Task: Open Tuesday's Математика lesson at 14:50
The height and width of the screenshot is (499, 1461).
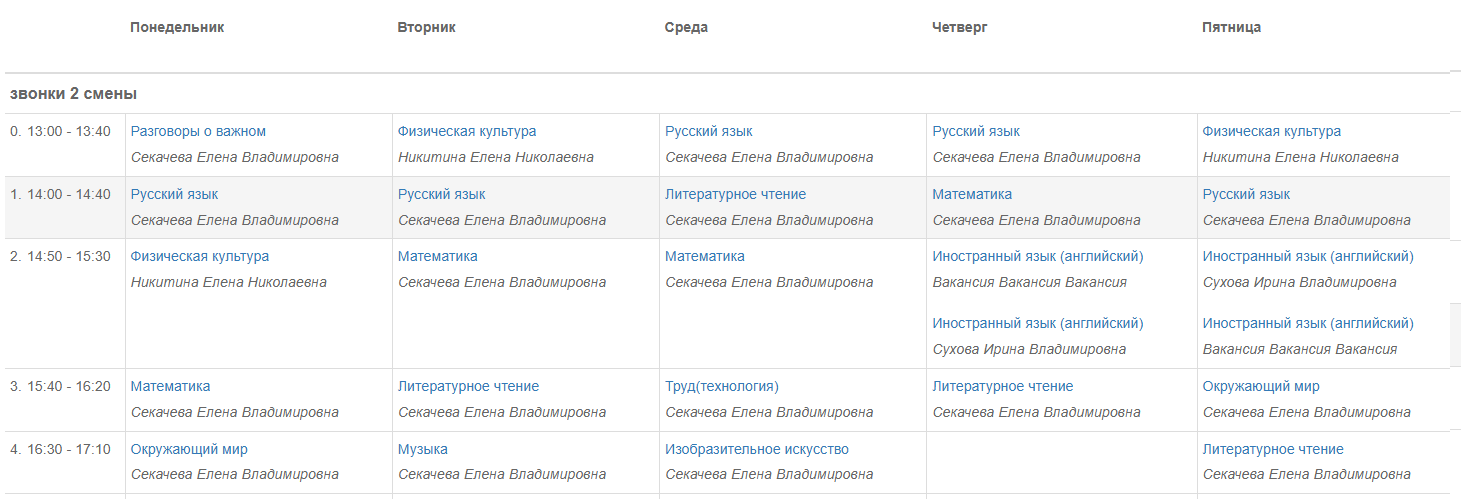Action: tap(438, 256)
